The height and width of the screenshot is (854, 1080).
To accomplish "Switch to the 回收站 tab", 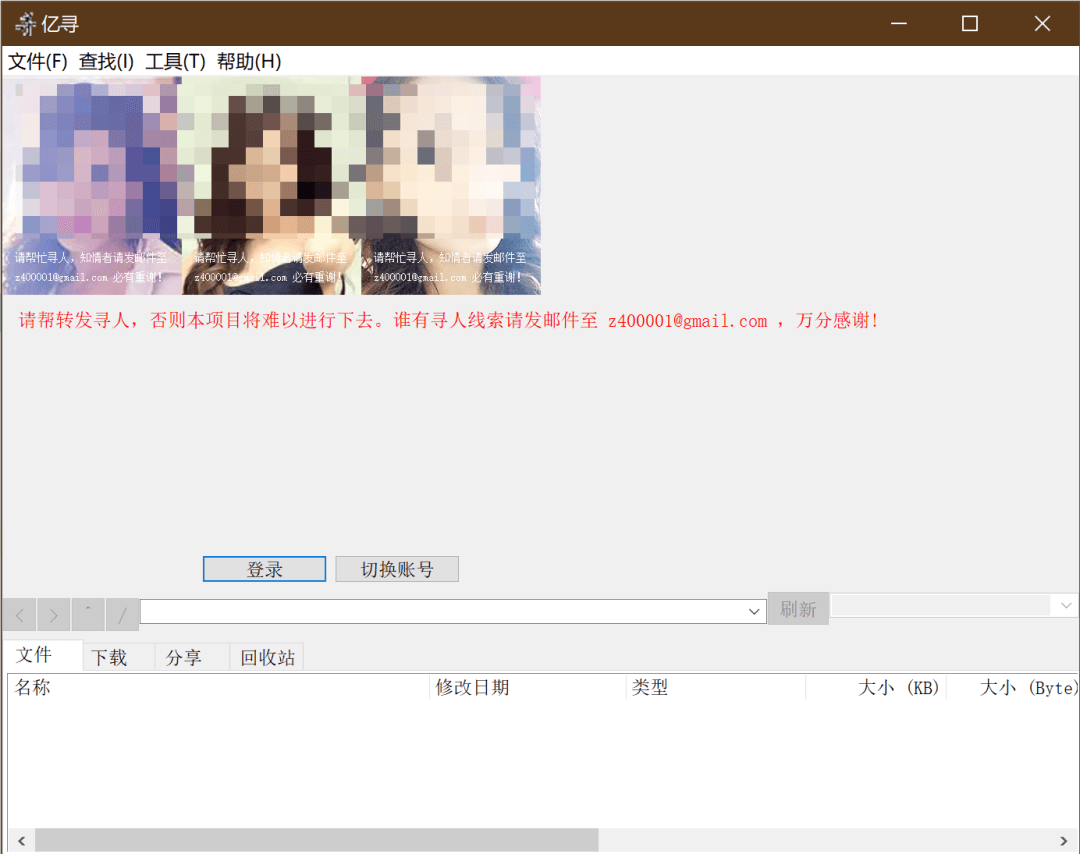I will click(267, 658).
